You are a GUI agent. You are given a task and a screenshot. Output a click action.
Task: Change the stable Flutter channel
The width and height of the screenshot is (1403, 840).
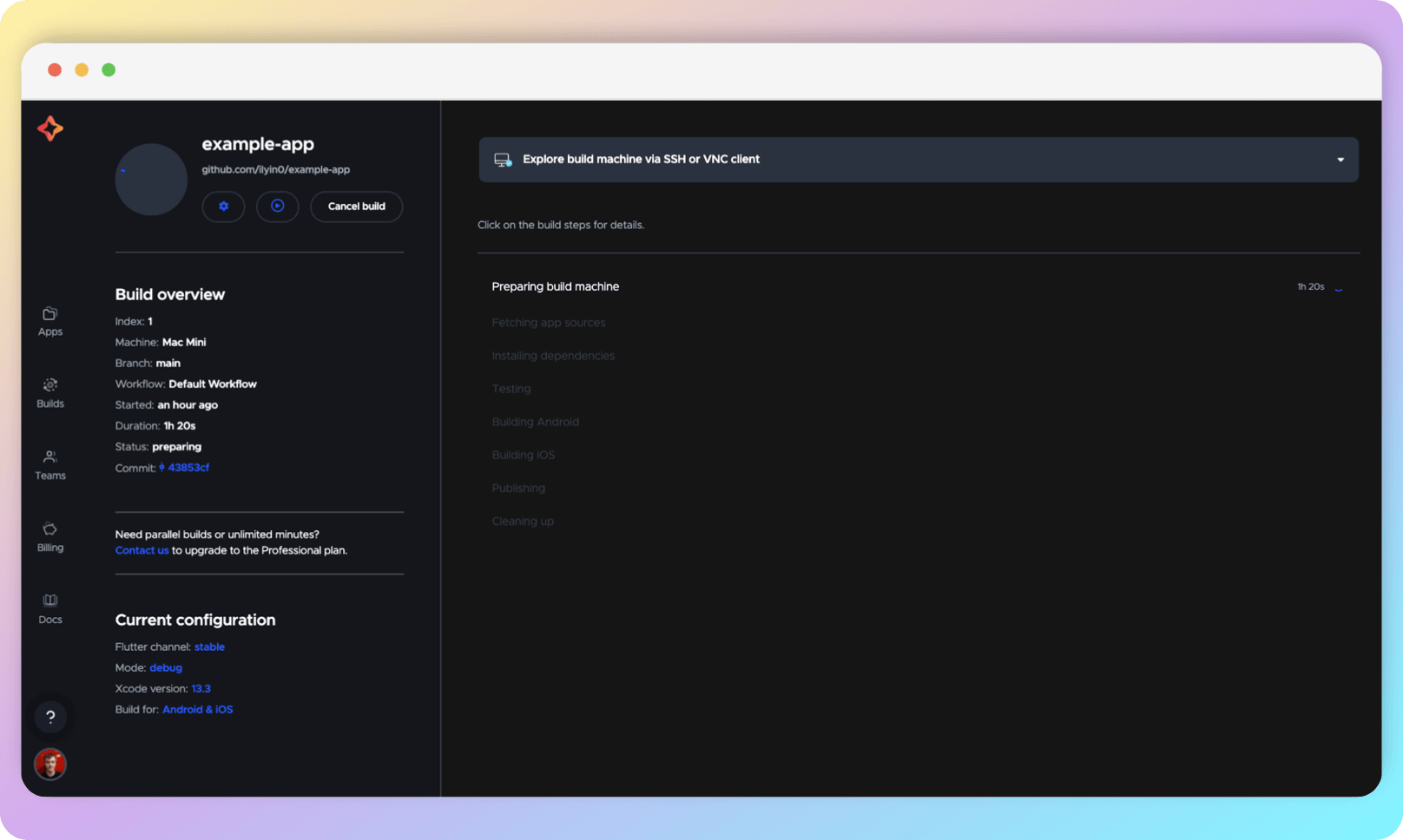tap(209, 646)
